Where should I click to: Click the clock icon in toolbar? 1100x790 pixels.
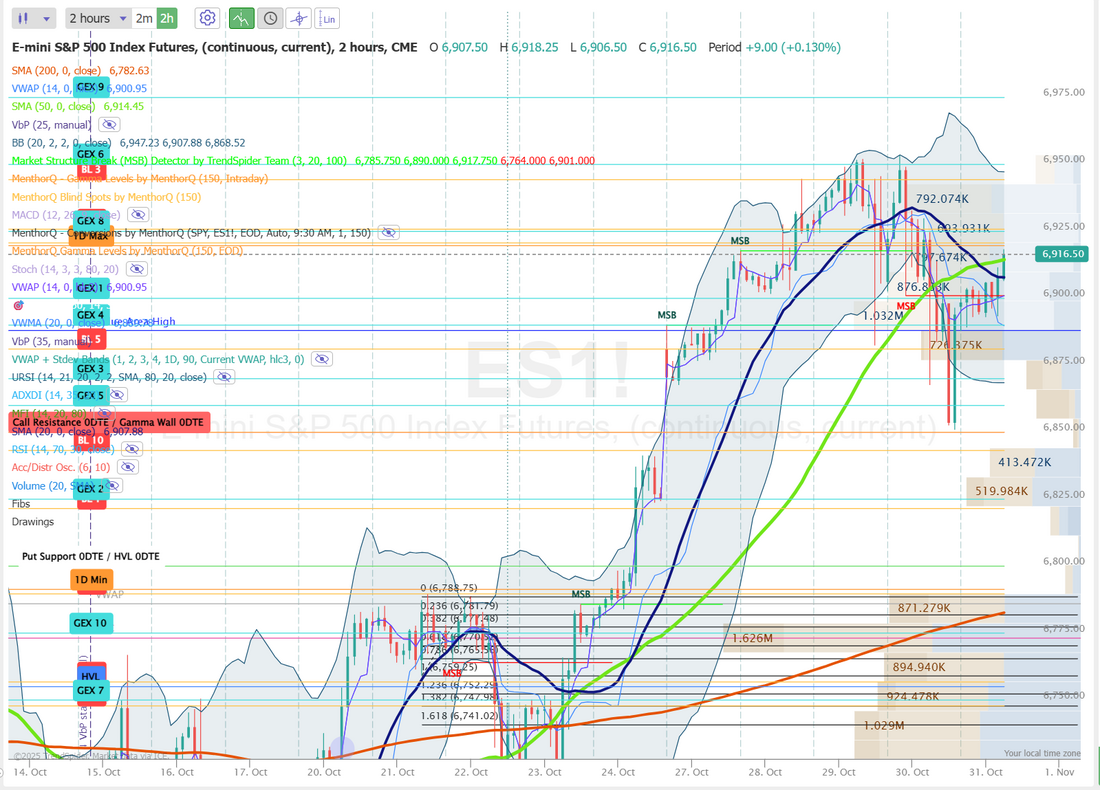270,18
